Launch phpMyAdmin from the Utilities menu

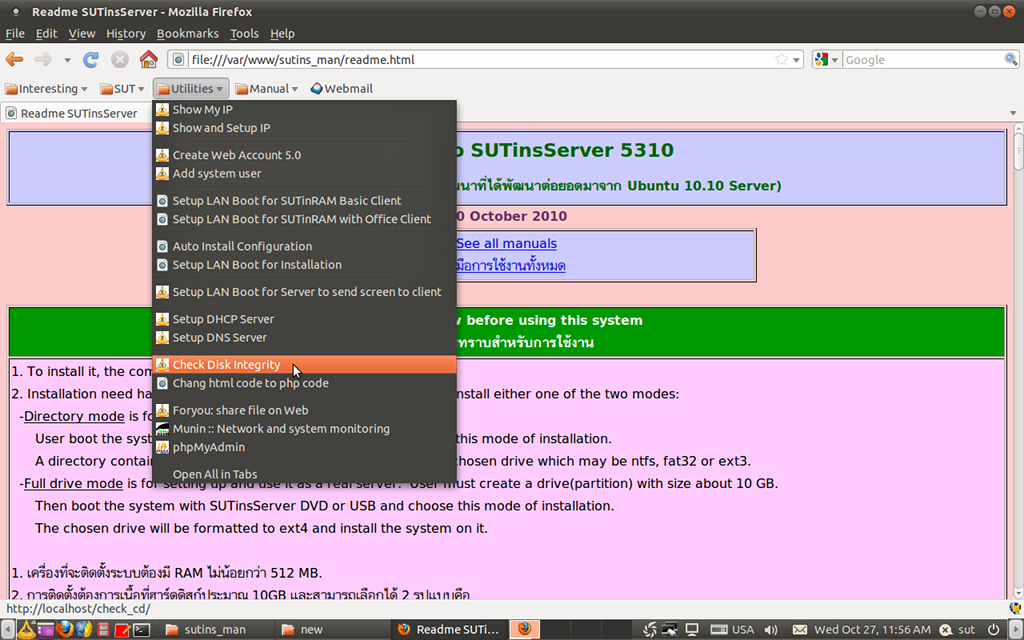click(x=304, y=447)
